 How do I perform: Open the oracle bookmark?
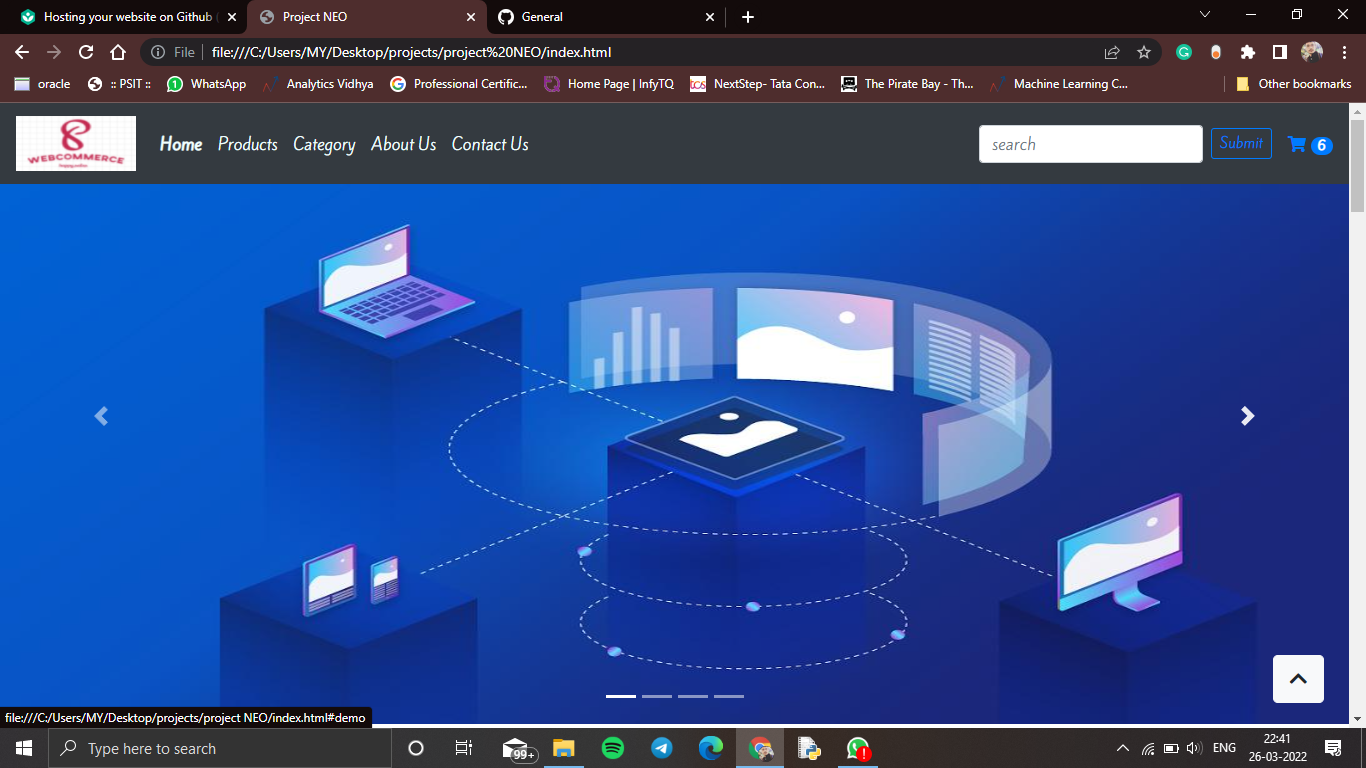tap(42, 84)
